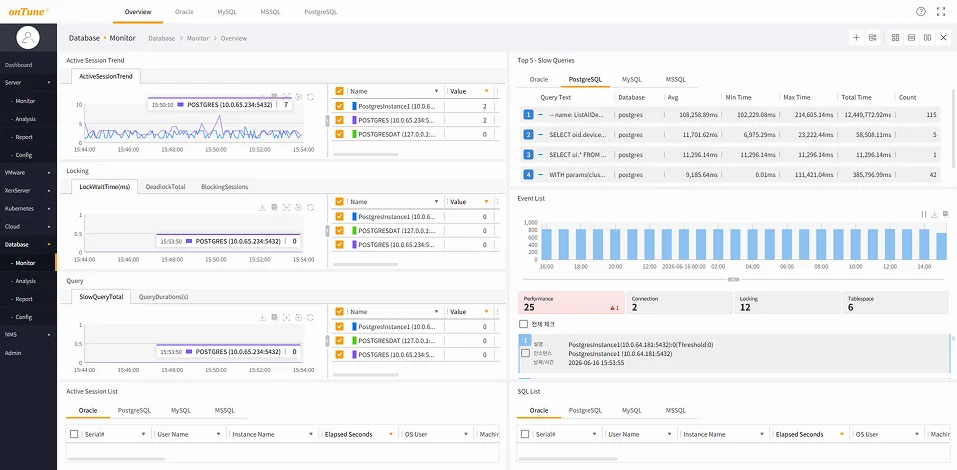Open Elapsed Seconds filter in SQL List

click(842, 434)
